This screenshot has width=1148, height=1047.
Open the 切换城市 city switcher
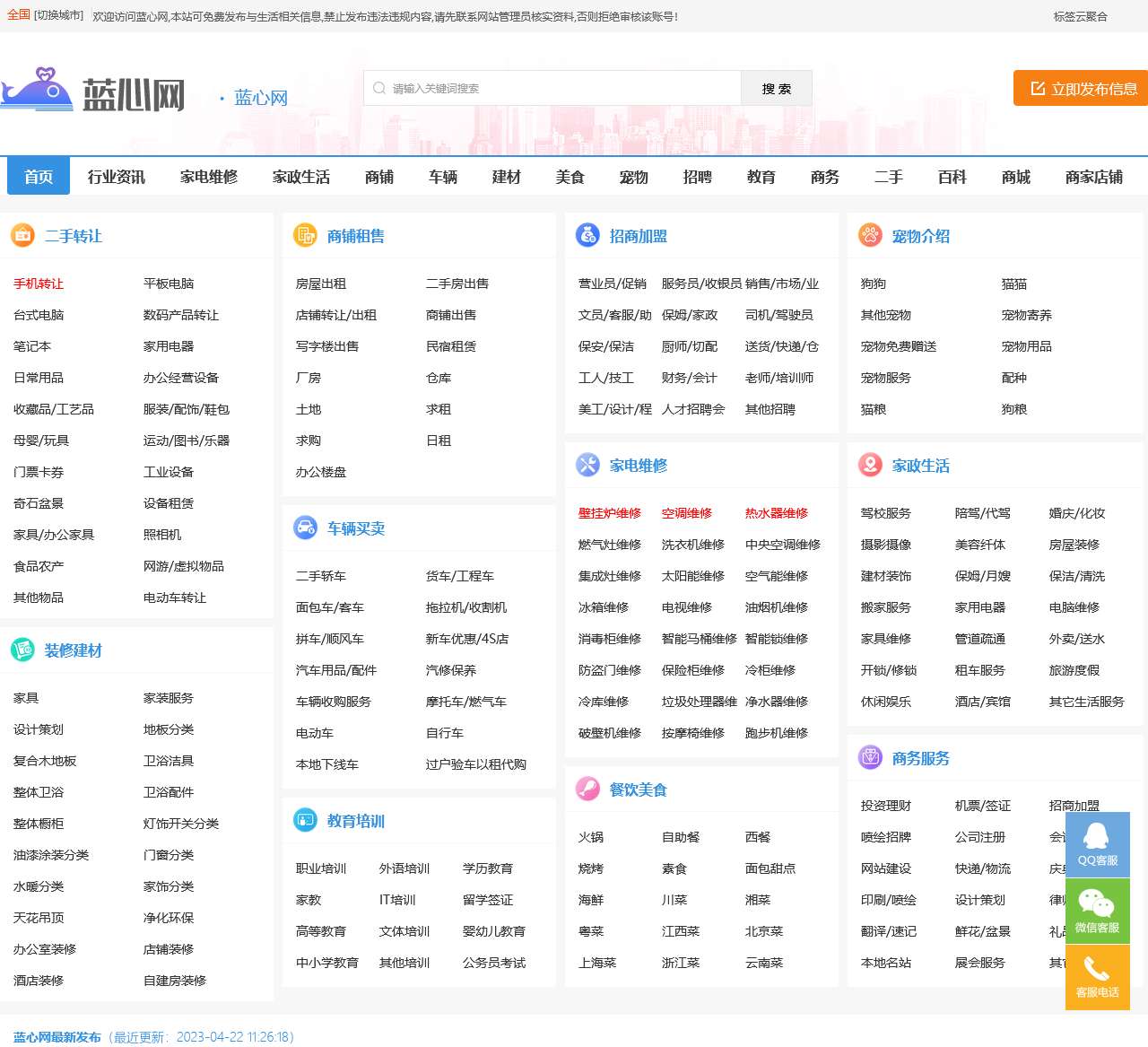tap(59, 15)
